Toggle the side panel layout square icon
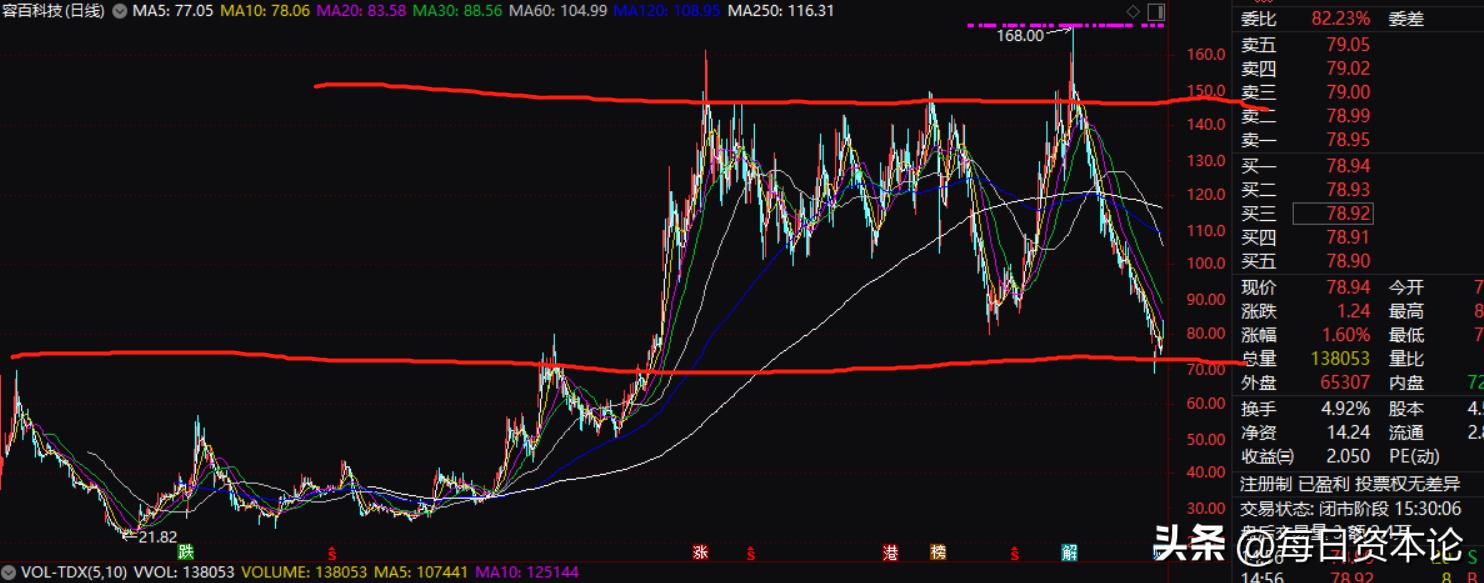1484x583 pixels. tap(1155, 11)
